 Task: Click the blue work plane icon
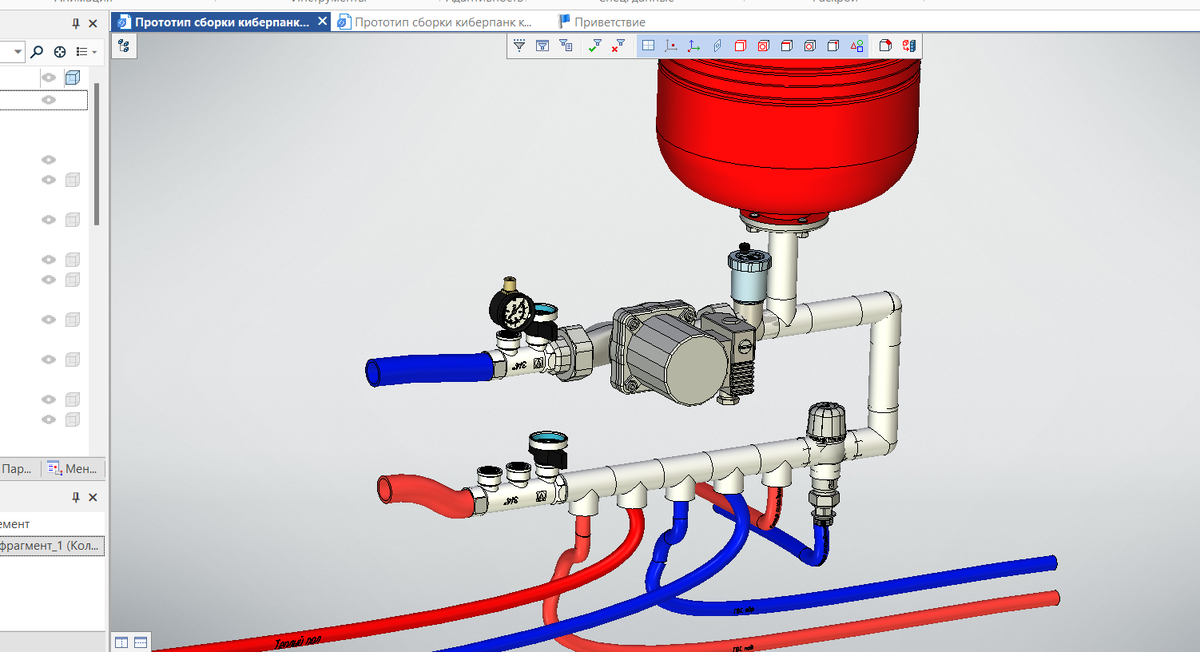point(717,46)
